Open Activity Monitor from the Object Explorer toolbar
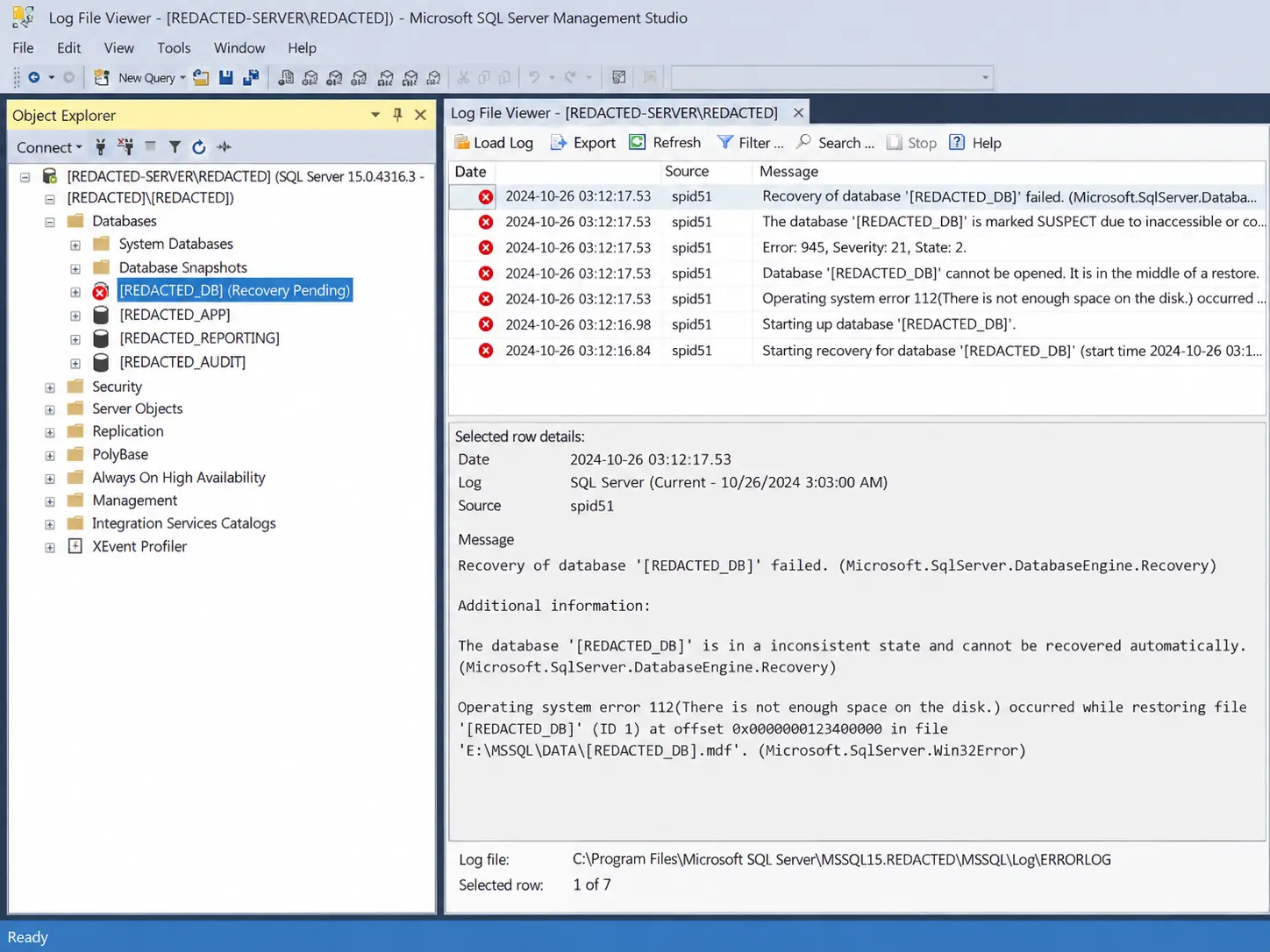 (225, 146)
